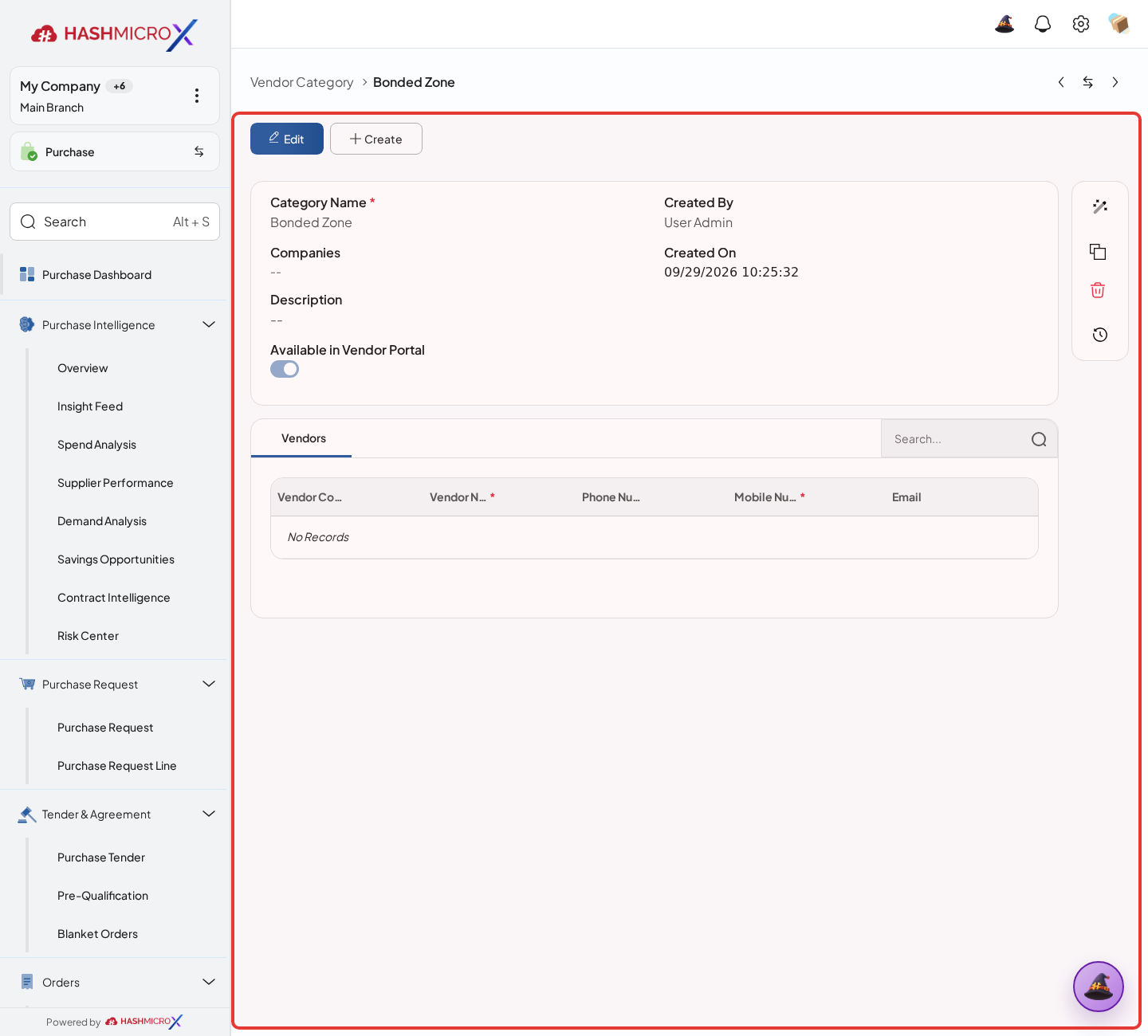
Task: Click the search magnifier in Vendors panel
Action: point(1039,439)
